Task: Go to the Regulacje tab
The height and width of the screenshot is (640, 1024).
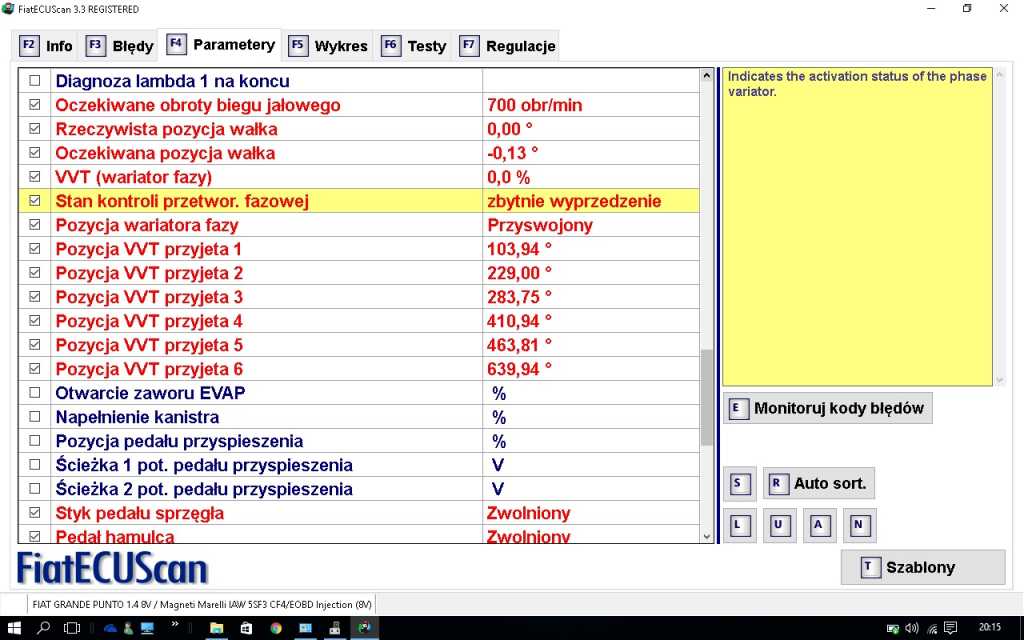Action: click(x=507, y=46)
